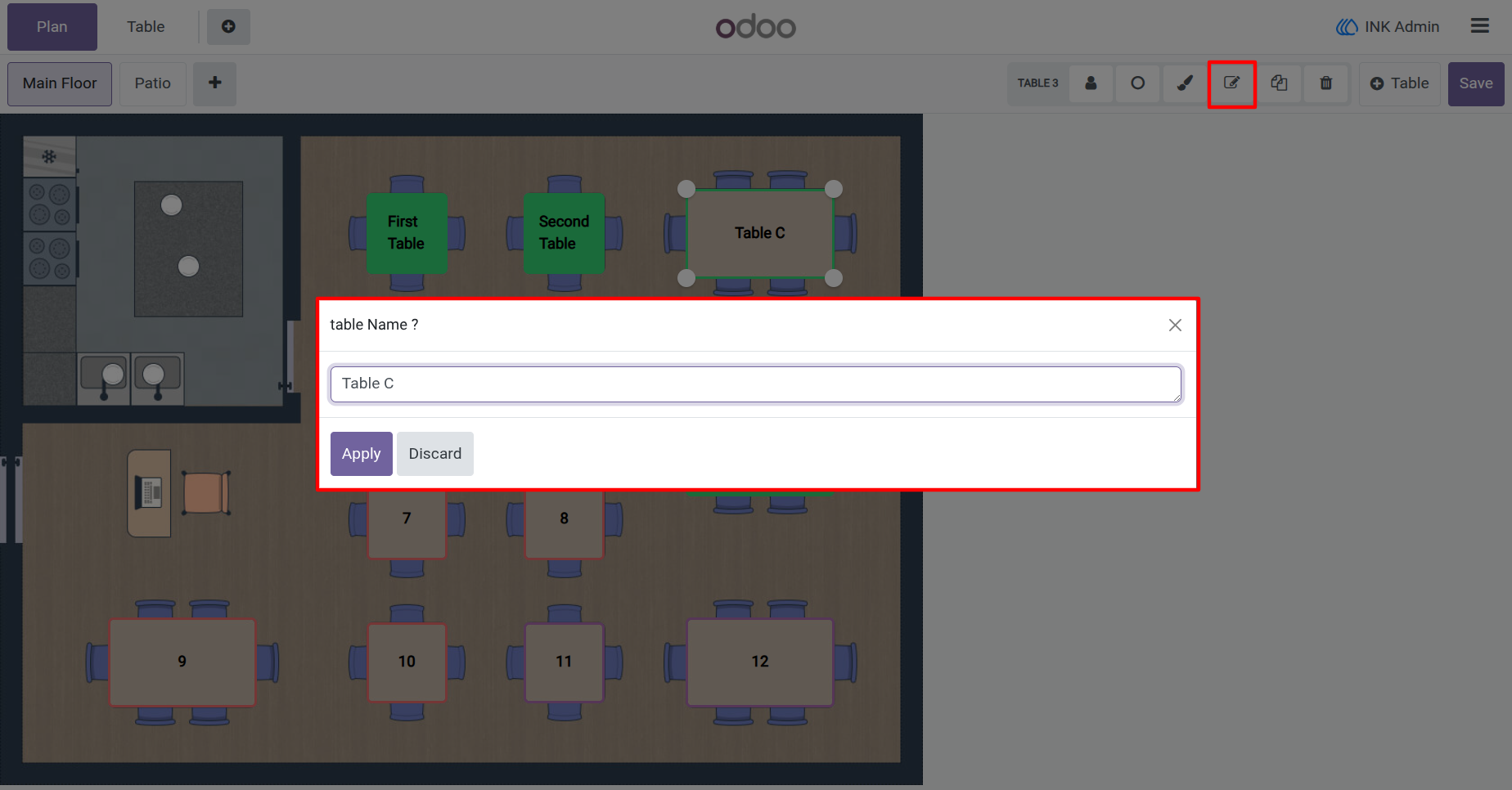
Task: Select the Second Table on floor plan
Action: coord(564,233)
